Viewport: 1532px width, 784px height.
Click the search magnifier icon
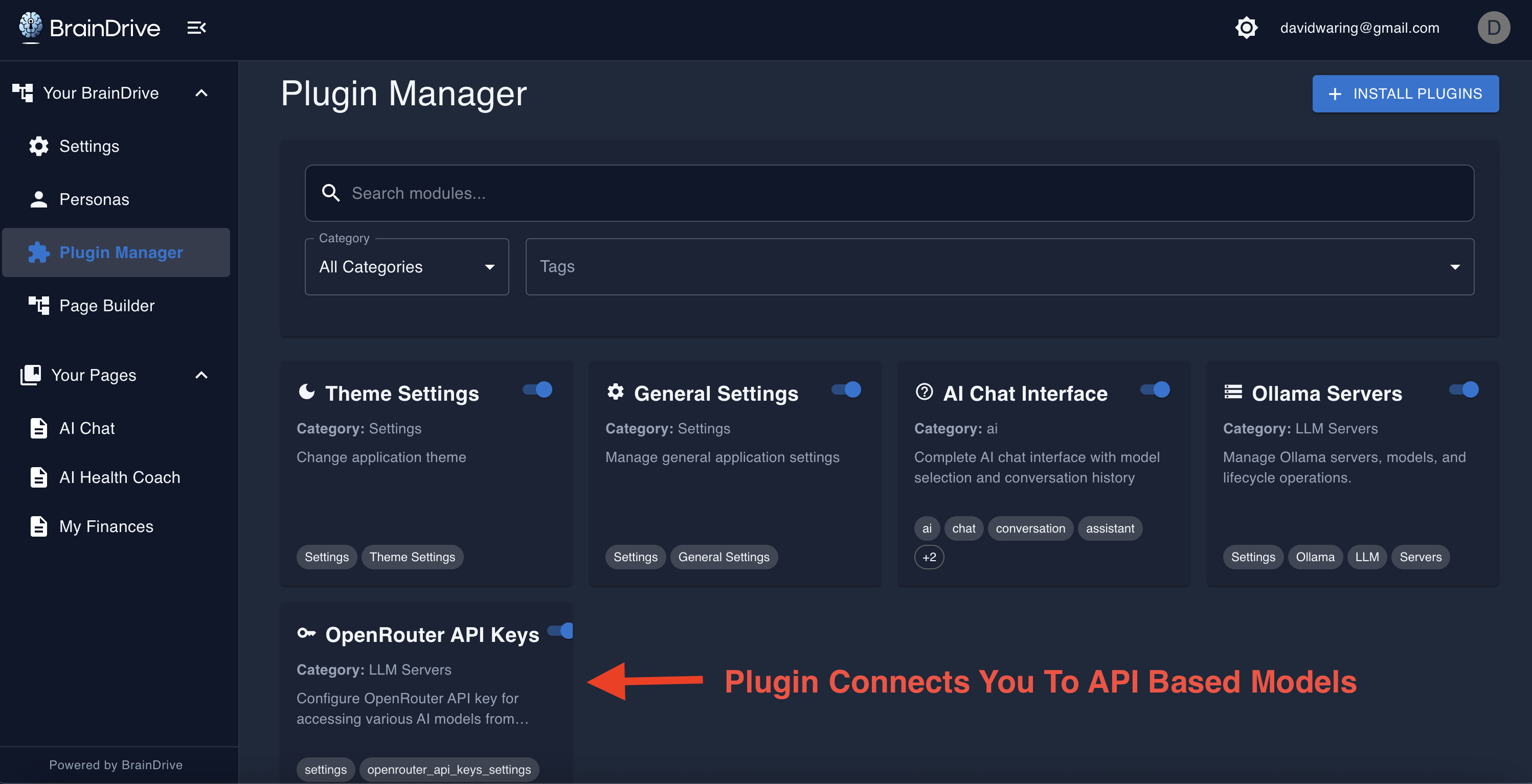coord(331,193)
